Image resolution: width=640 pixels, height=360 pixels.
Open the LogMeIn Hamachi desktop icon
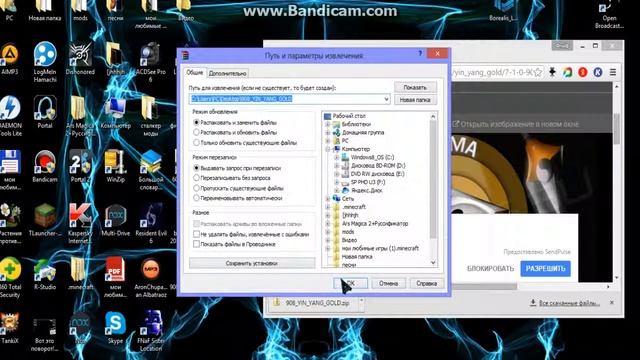coord(45,62)
